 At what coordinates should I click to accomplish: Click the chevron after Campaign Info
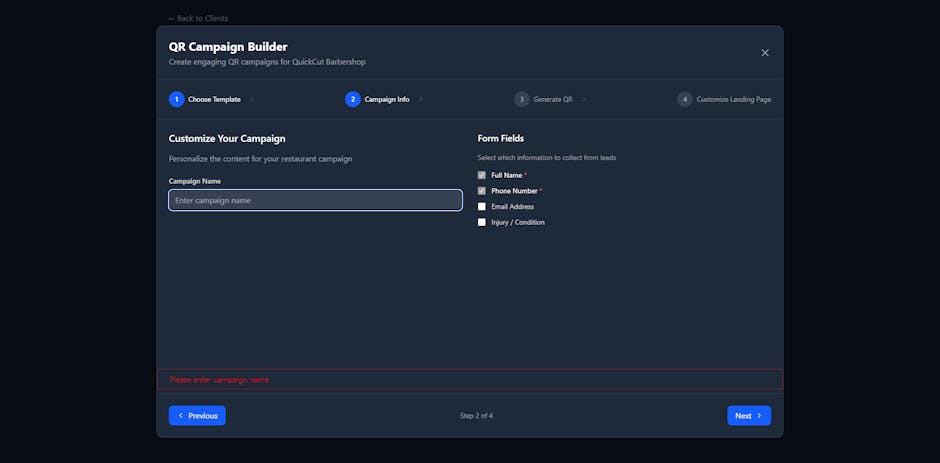pyautogui.click(x=421, y=99)
